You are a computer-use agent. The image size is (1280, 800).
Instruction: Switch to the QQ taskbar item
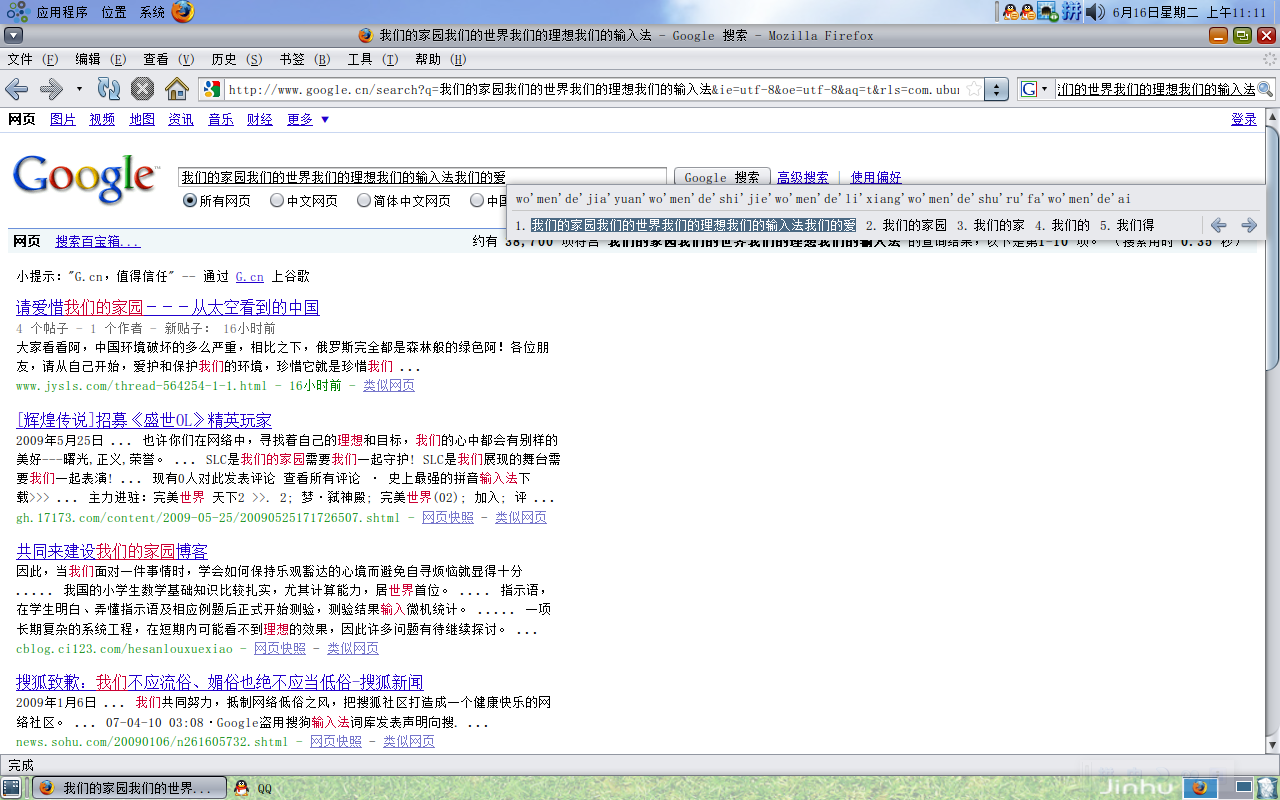pos(253,788)
